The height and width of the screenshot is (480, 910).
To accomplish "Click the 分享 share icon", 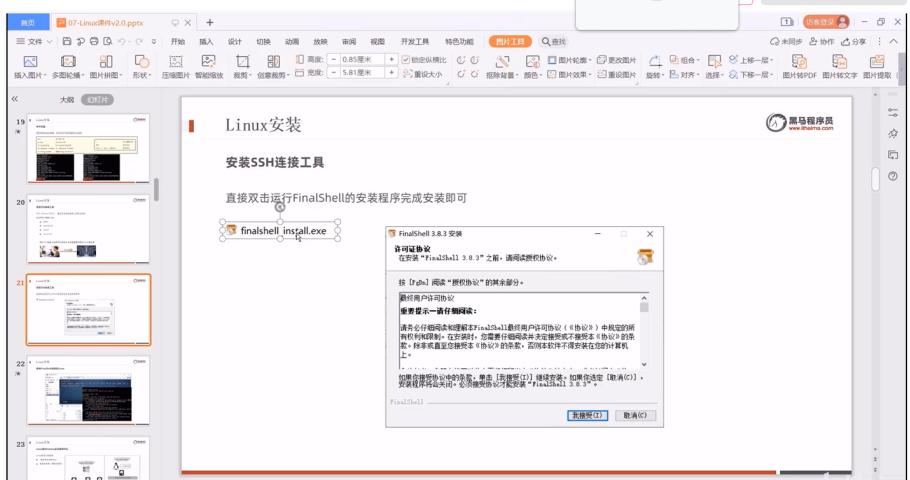I will tap(846, 41).
